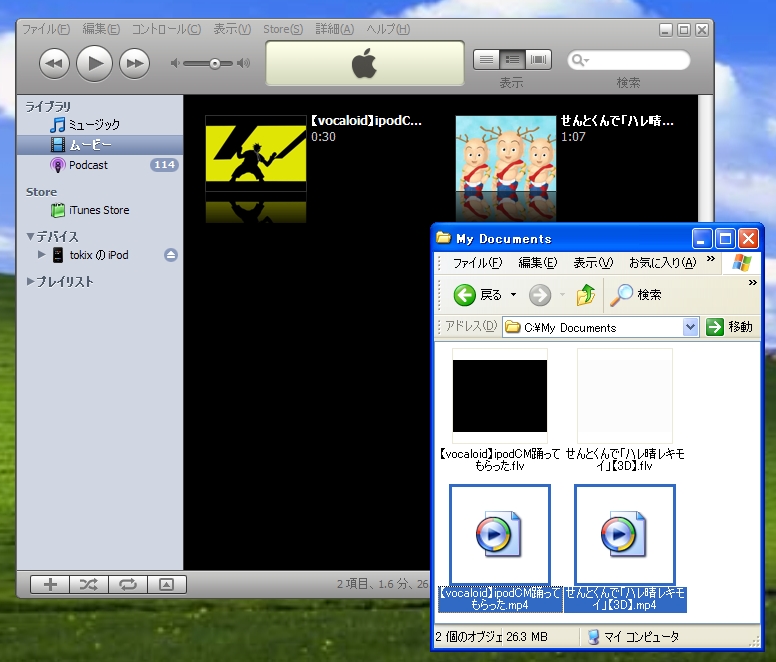
Task: Select tokix の iPod device
Action: (x=99, y=255)
